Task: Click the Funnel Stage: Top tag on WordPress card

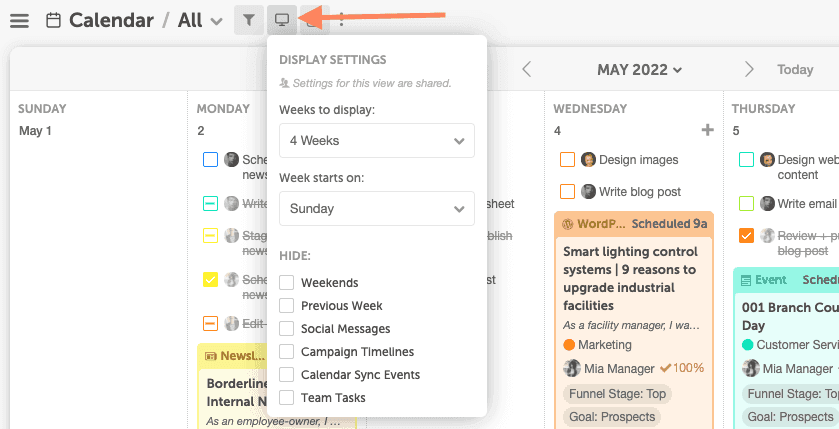Action: tap(617, 394)
